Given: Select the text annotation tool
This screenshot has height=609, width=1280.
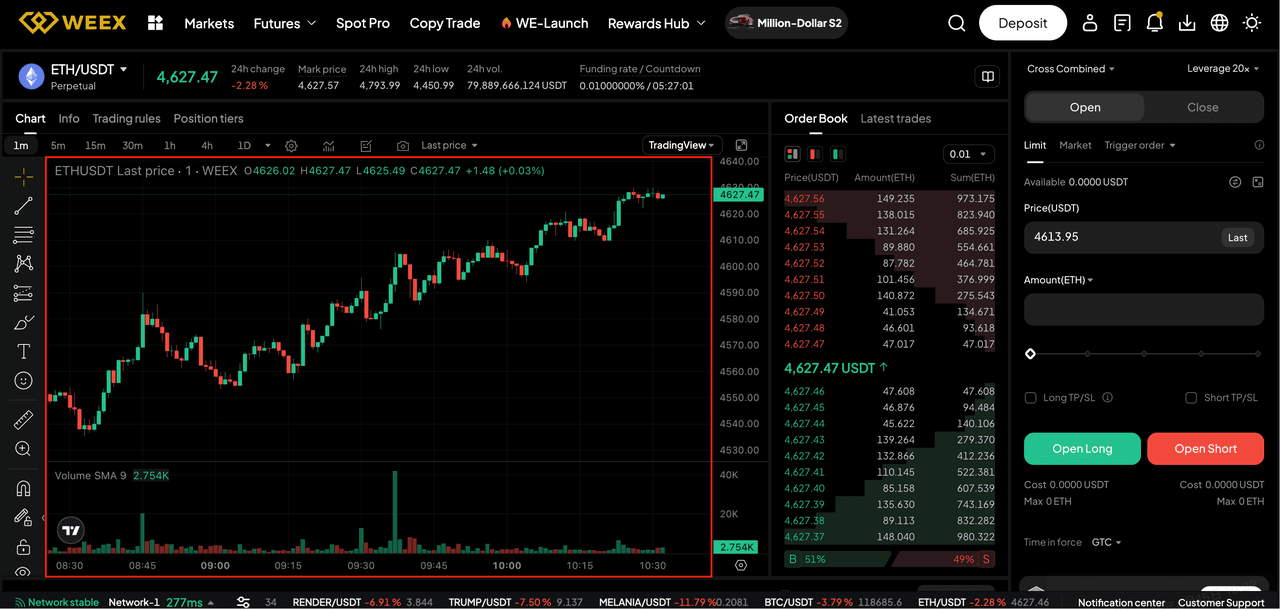Looking at the screenshot, I should (x=22, y=351).
